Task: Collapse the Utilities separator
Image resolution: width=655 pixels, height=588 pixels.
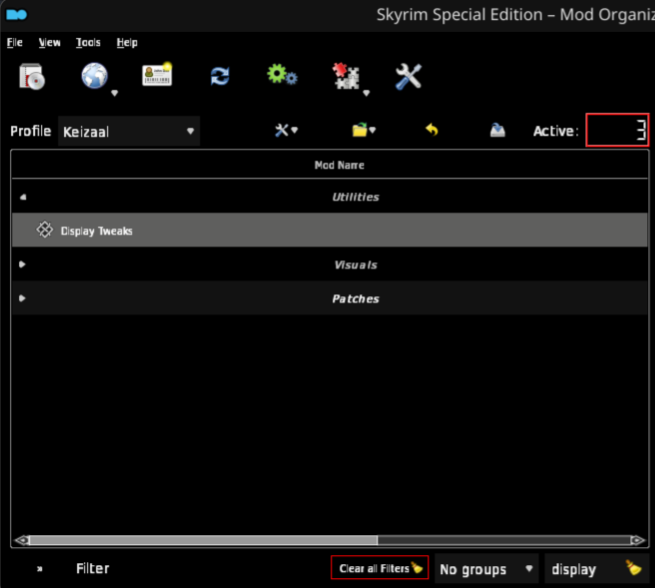Action: (x=23, y=197)
